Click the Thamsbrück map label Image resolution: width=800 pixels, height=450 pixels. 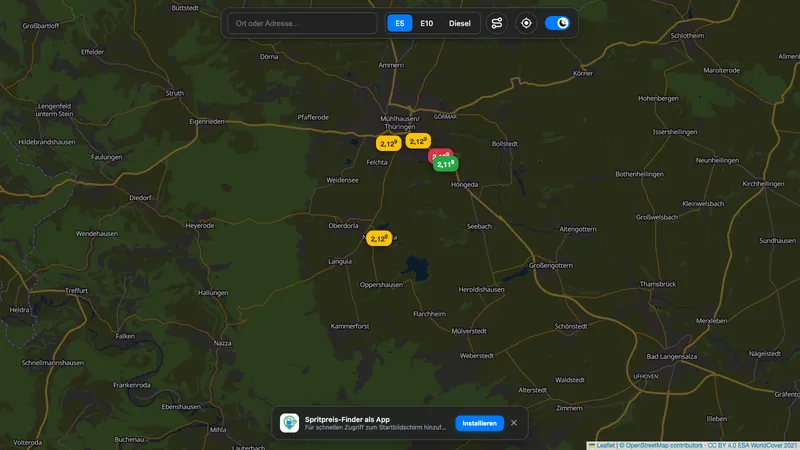tap(658, 284)
